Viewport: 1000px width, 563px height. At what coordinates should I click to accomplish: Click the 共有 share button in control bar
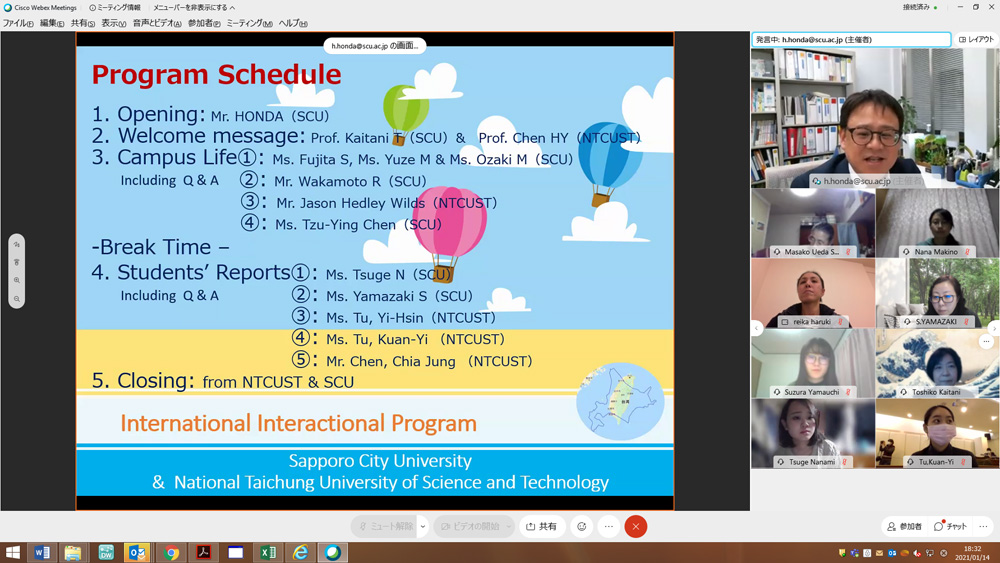pyautogui.click(x=541, y=527)
